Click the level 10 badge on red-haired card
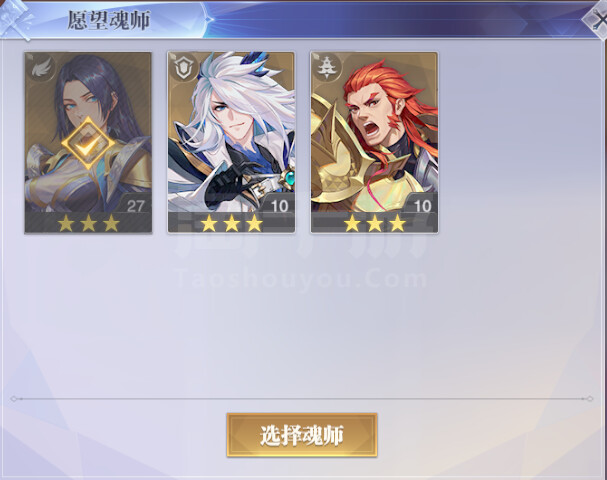This screenshot has height=480, width=607. point(422,206)
